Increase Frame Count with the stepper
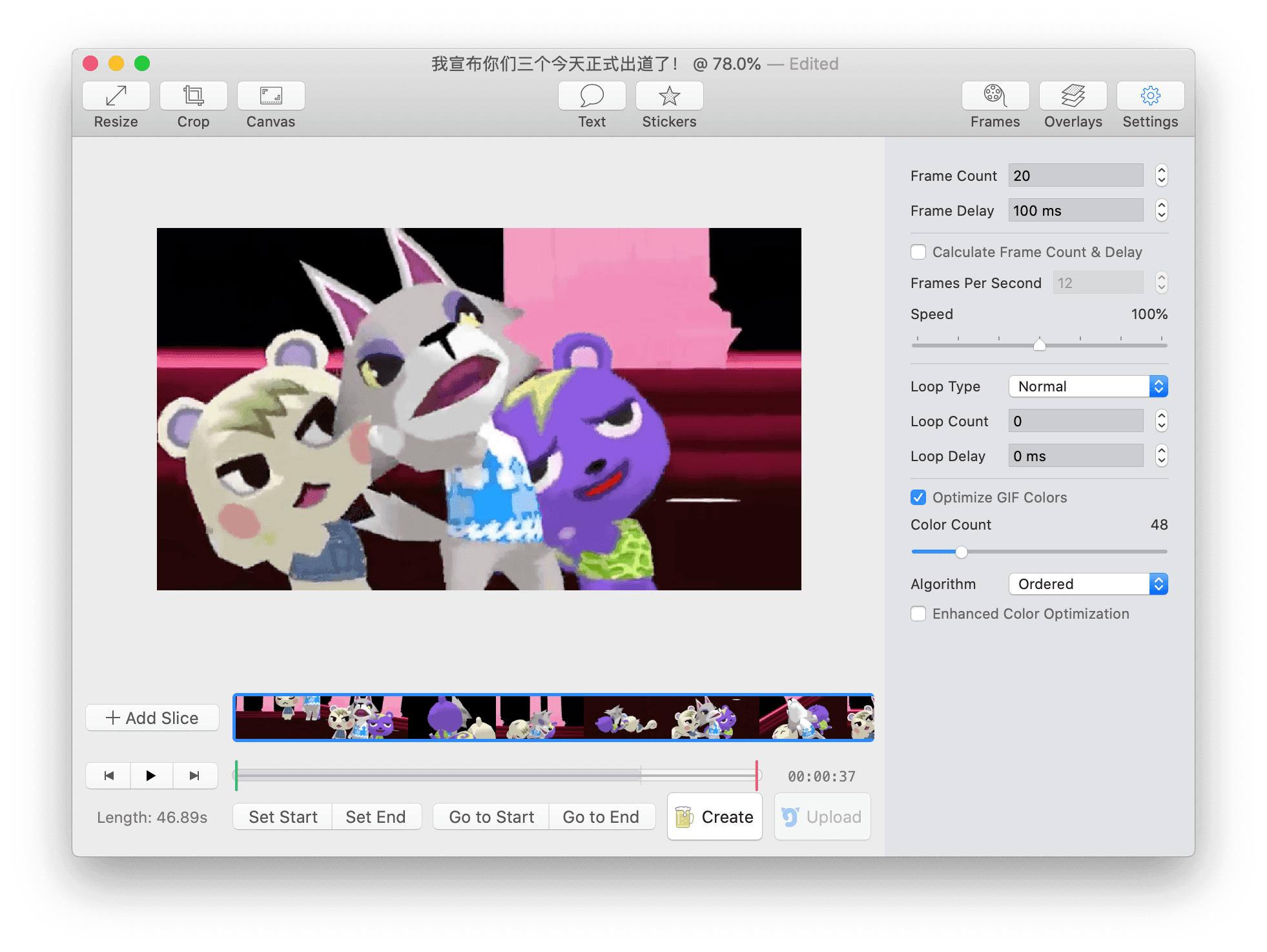 pyautogui.click(x=1161, y=171)
